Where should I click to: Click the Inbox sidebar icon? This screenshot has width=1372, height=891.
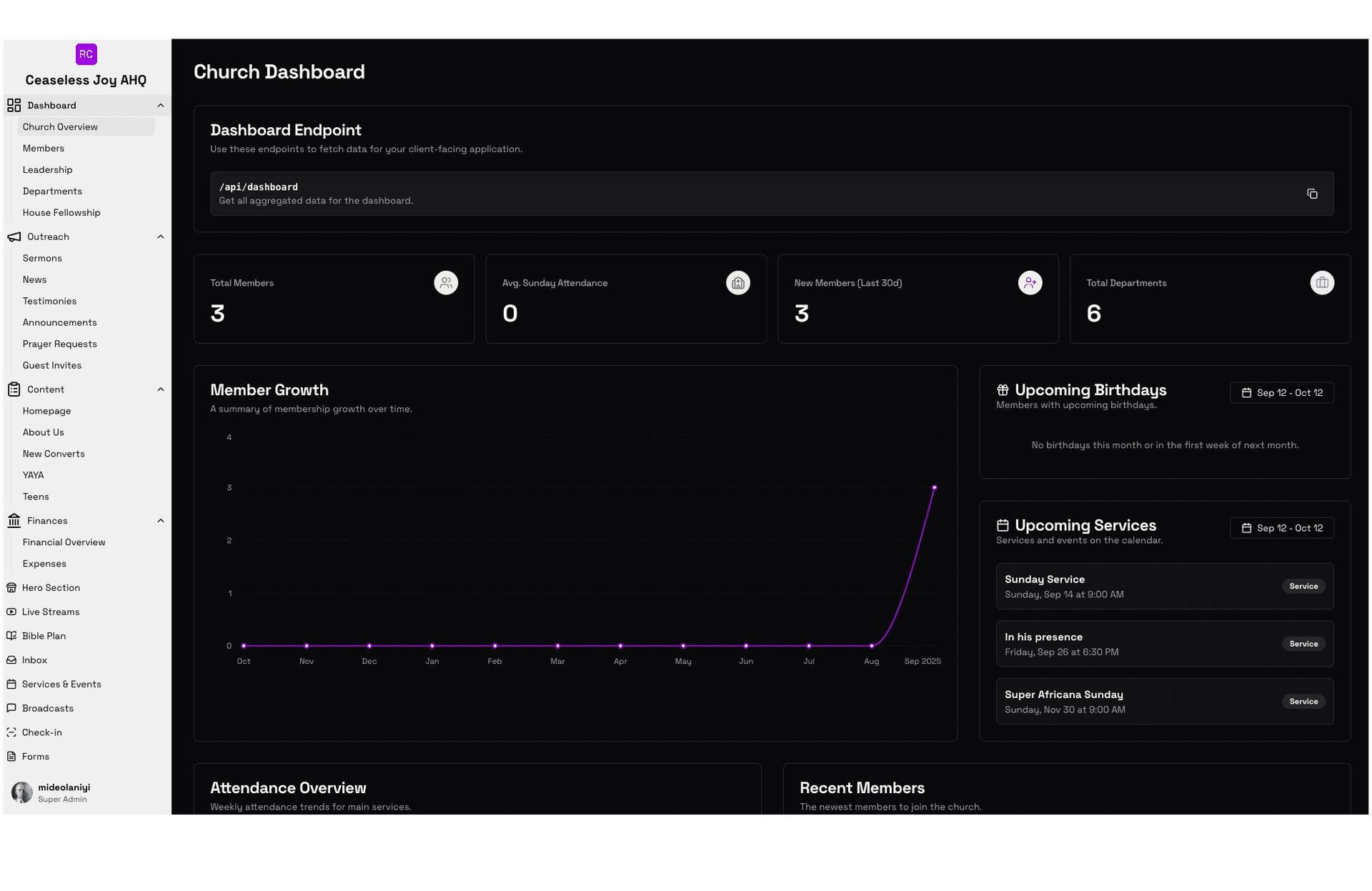click(x=11, y=659)
